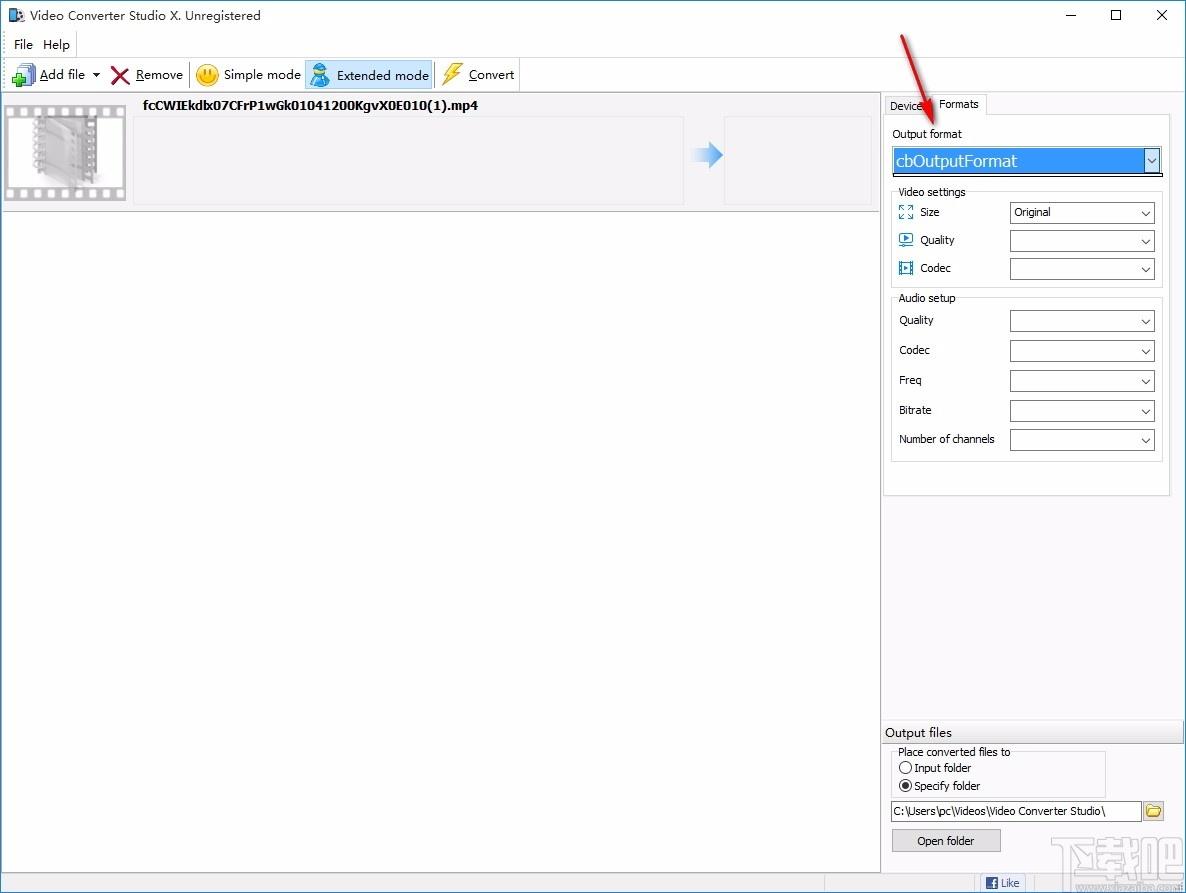The image size is (1186, 893).
Task: Close the Video Converter Studio window
Action: click(1162, 15)
